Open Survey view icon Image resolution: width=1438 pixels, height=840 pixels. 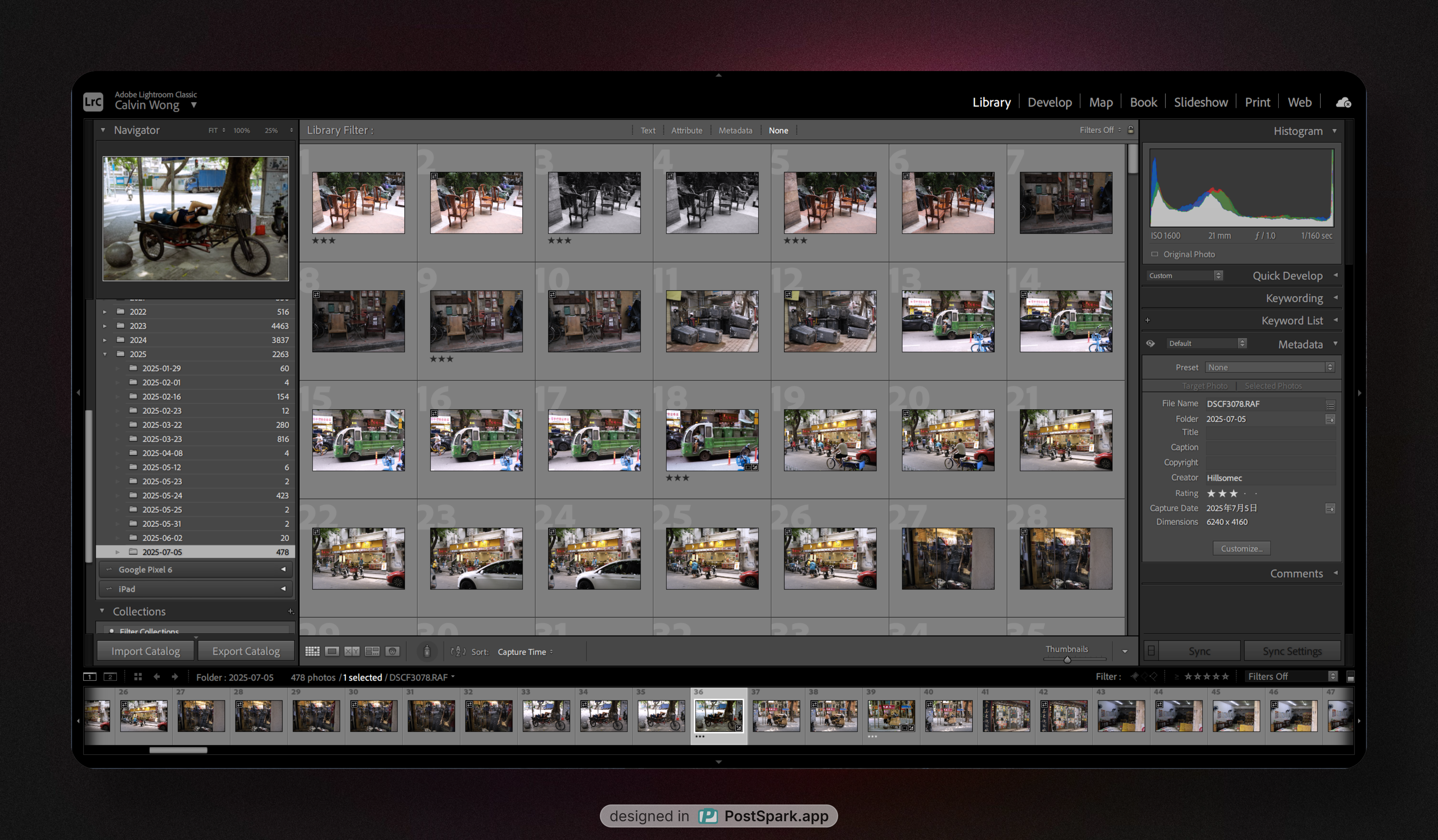pyautogui.click(x=372, y=651)
